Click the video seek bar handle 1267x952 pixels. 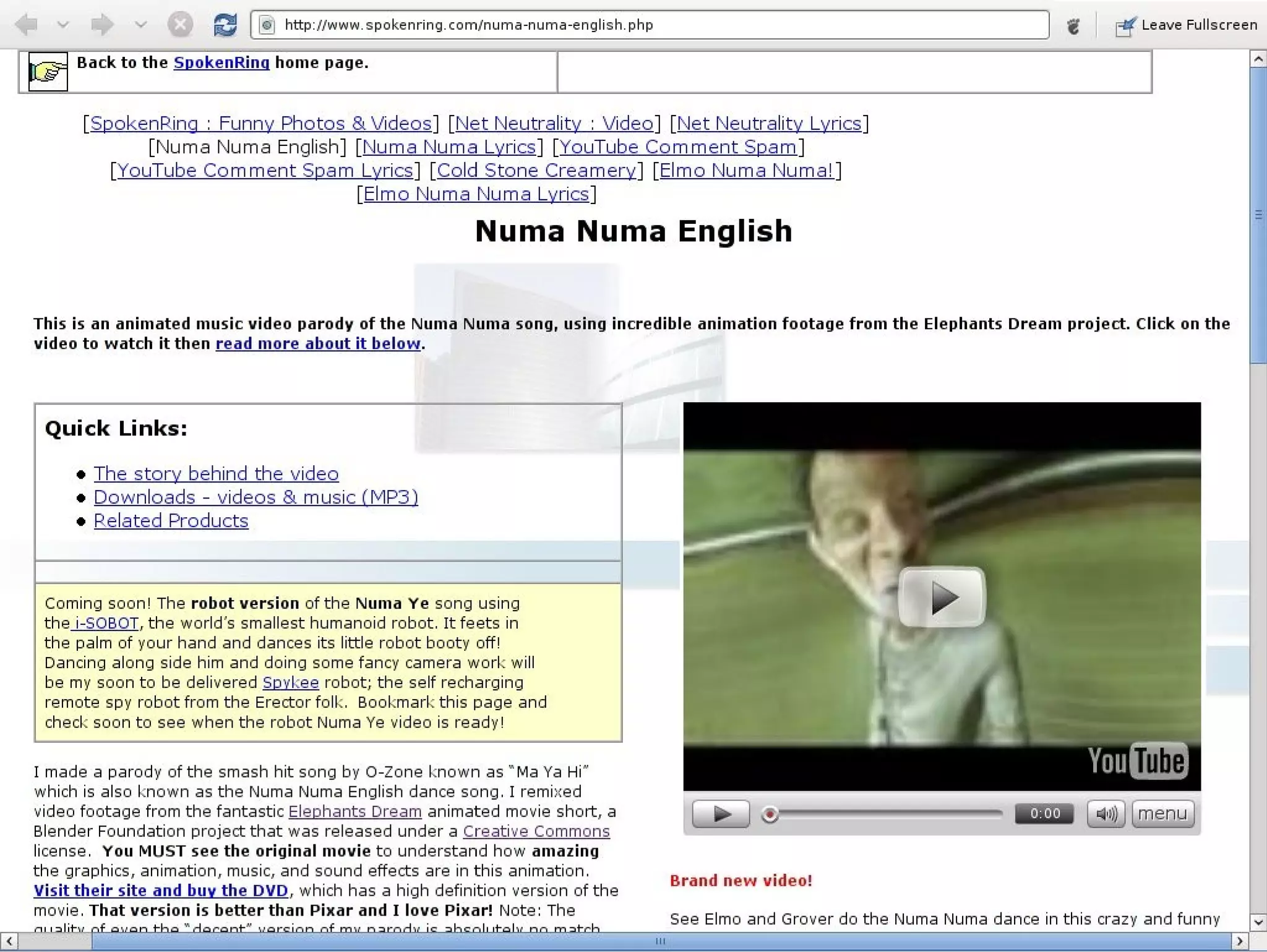770,815
